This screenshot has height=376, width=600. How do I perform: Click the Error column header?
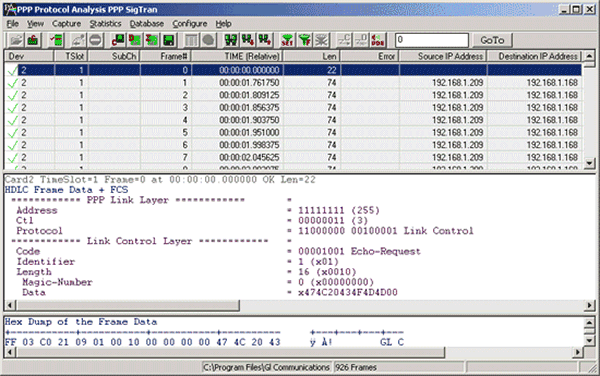(370, 56)
